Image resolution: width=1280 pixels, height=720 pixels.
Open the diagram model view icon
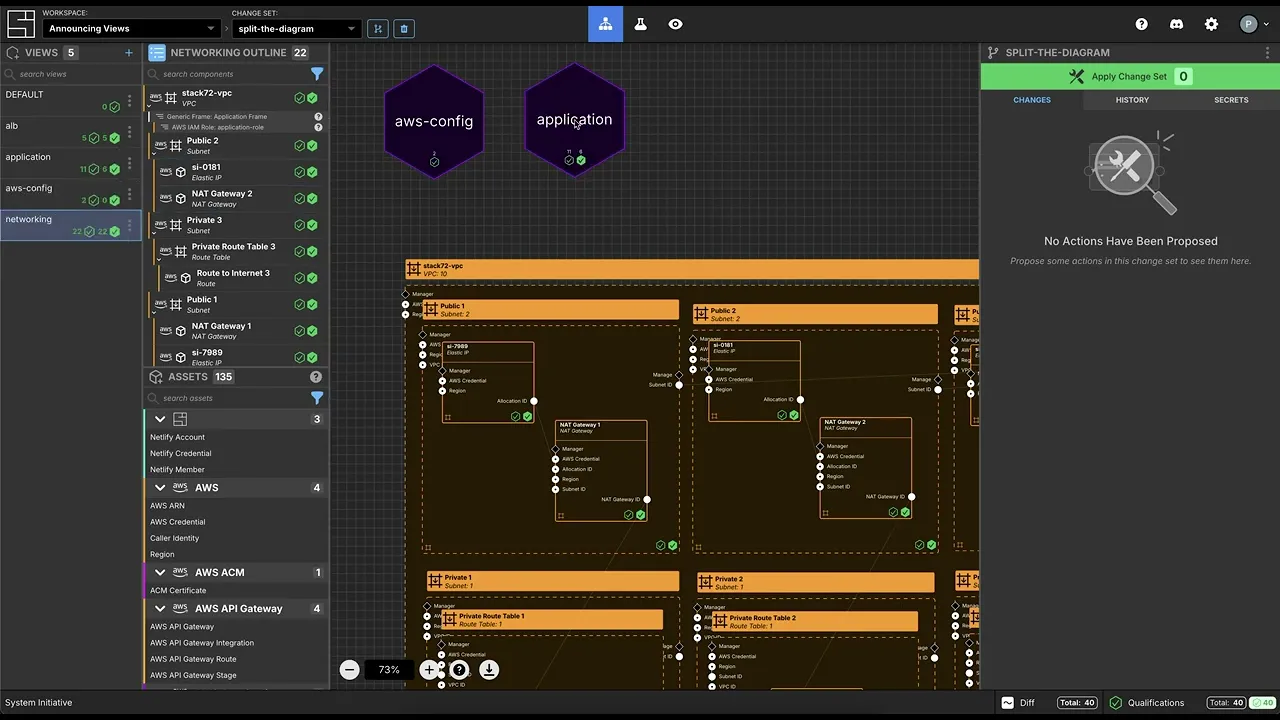point(605,24)
